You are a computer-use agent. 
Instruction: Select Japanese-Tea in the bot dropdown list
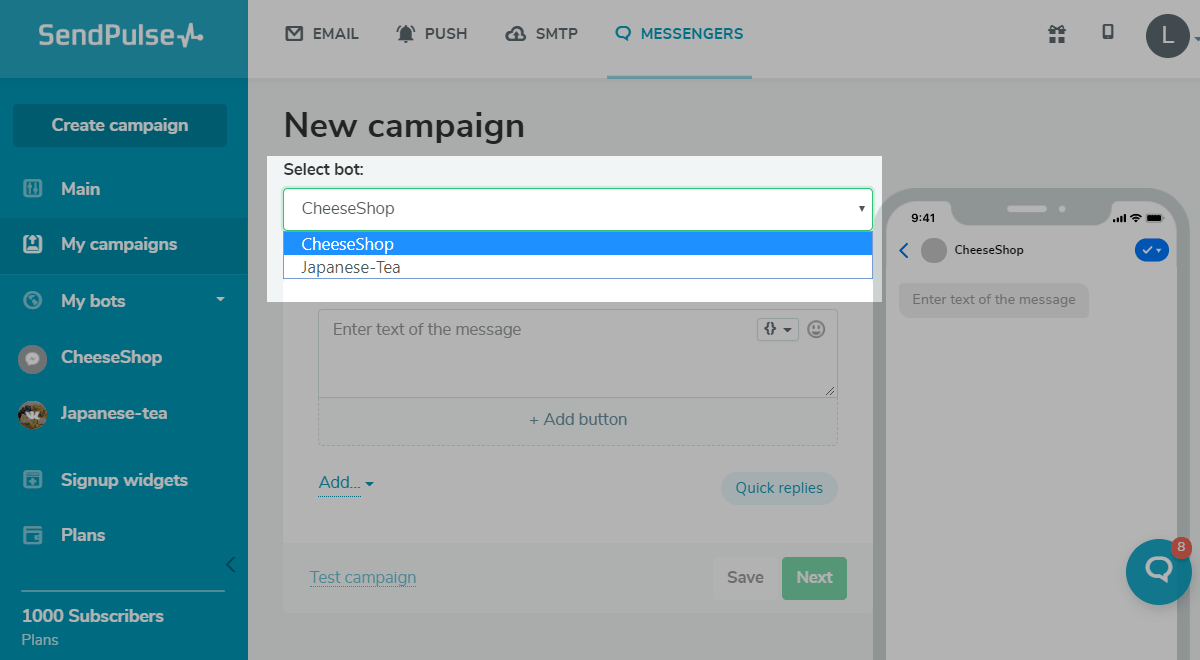[348, 267]
